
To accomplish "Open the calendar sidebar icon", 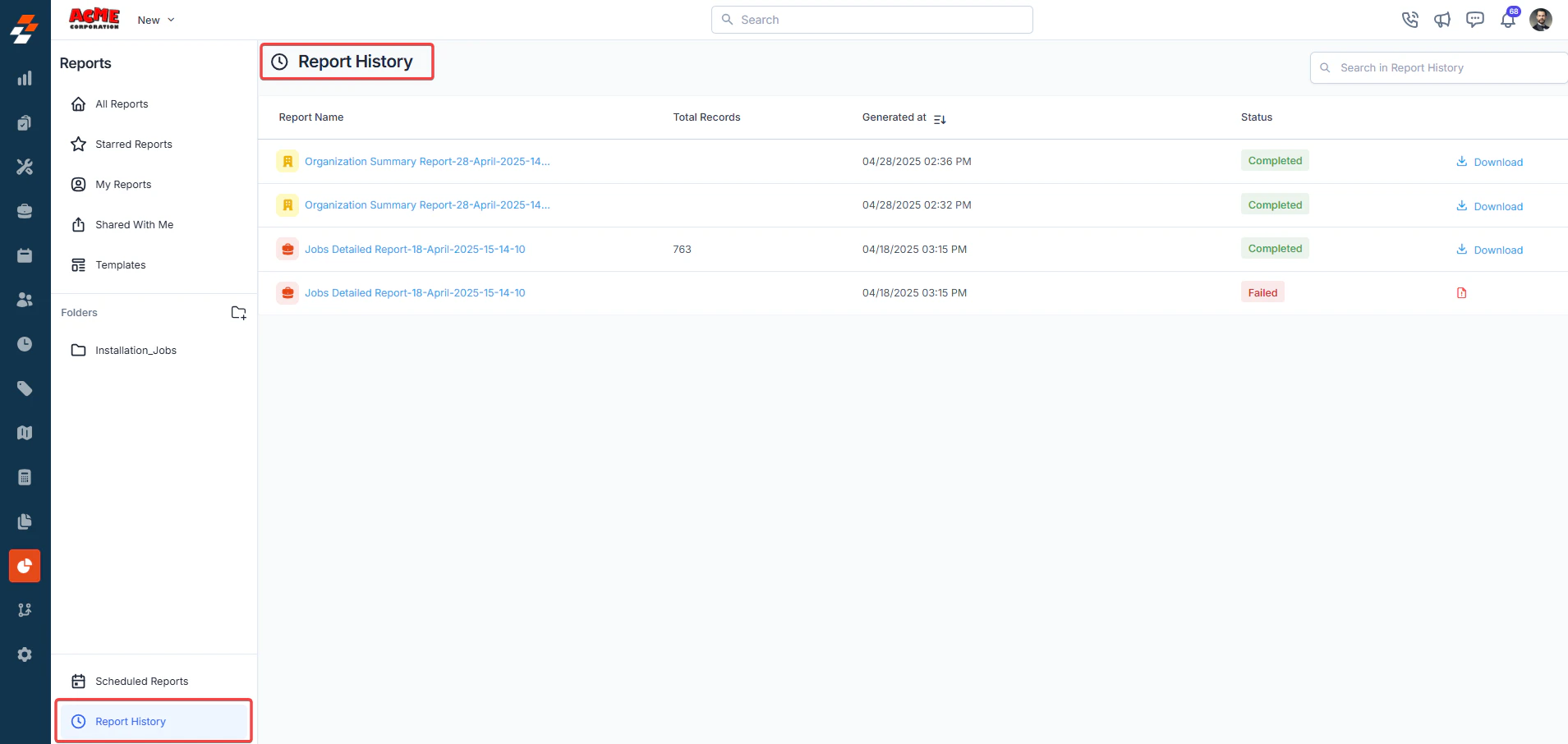I will click(x=25, y=255).
